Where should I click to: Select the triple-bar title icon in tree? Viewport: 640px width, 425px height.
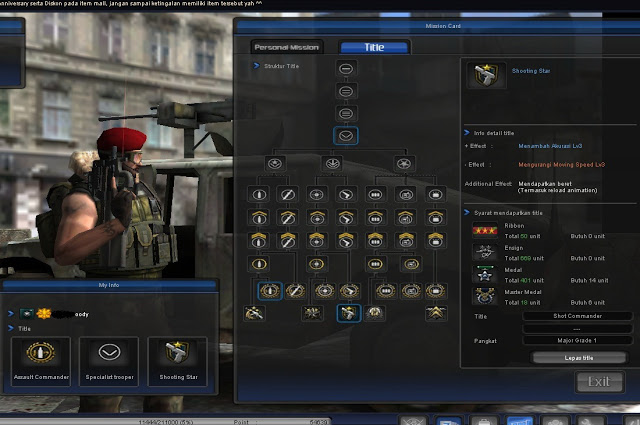coord(346,113)
